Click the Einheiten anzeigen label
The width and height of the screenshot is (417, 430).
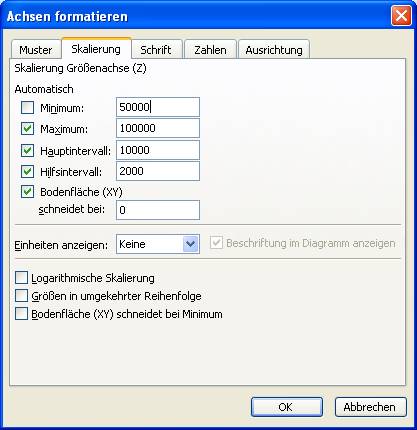tap(61, 245)
